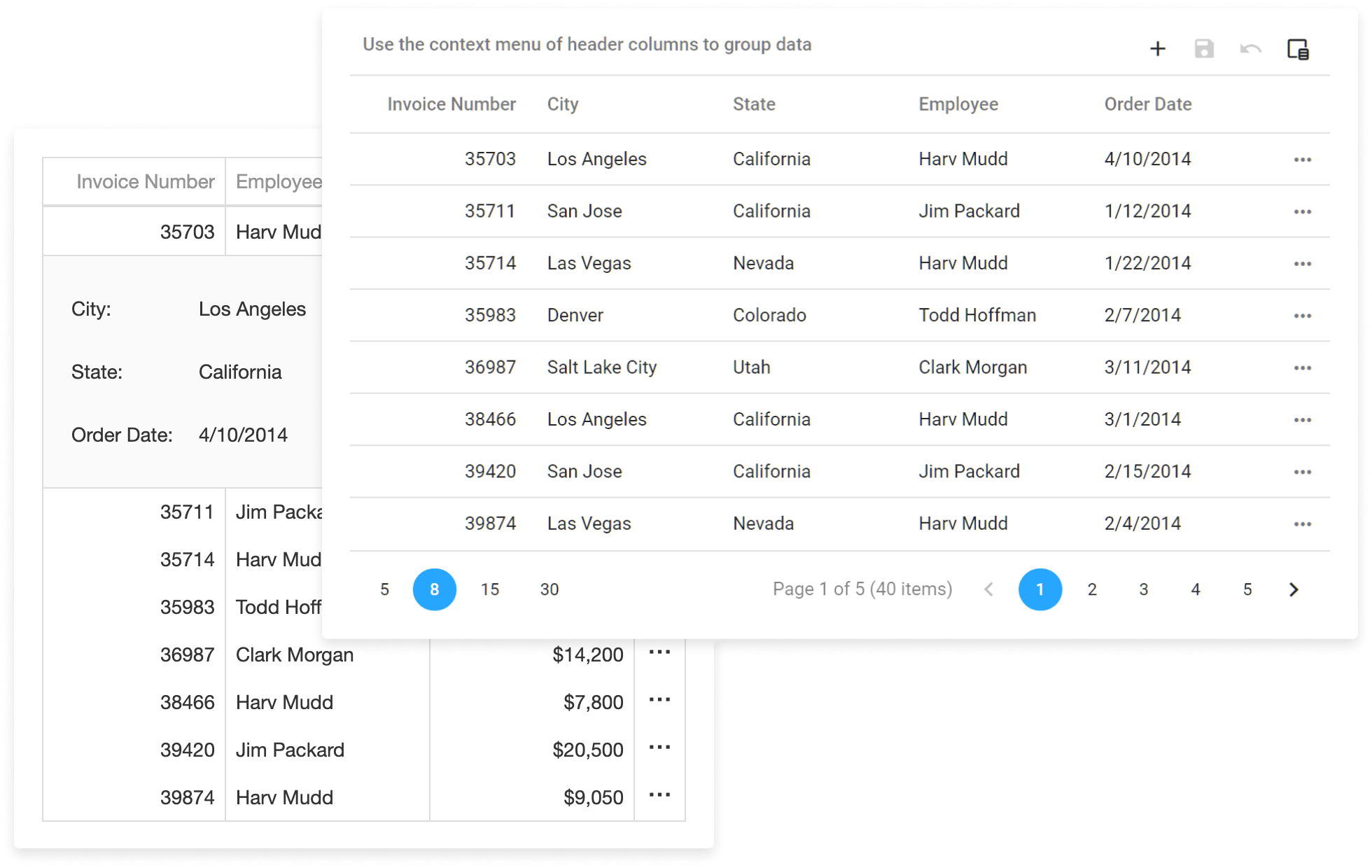Image resolution: width=1372 pixels, height=868 pixels.
Task: Set page size to 5 rows
Action: tap(384, 589)
